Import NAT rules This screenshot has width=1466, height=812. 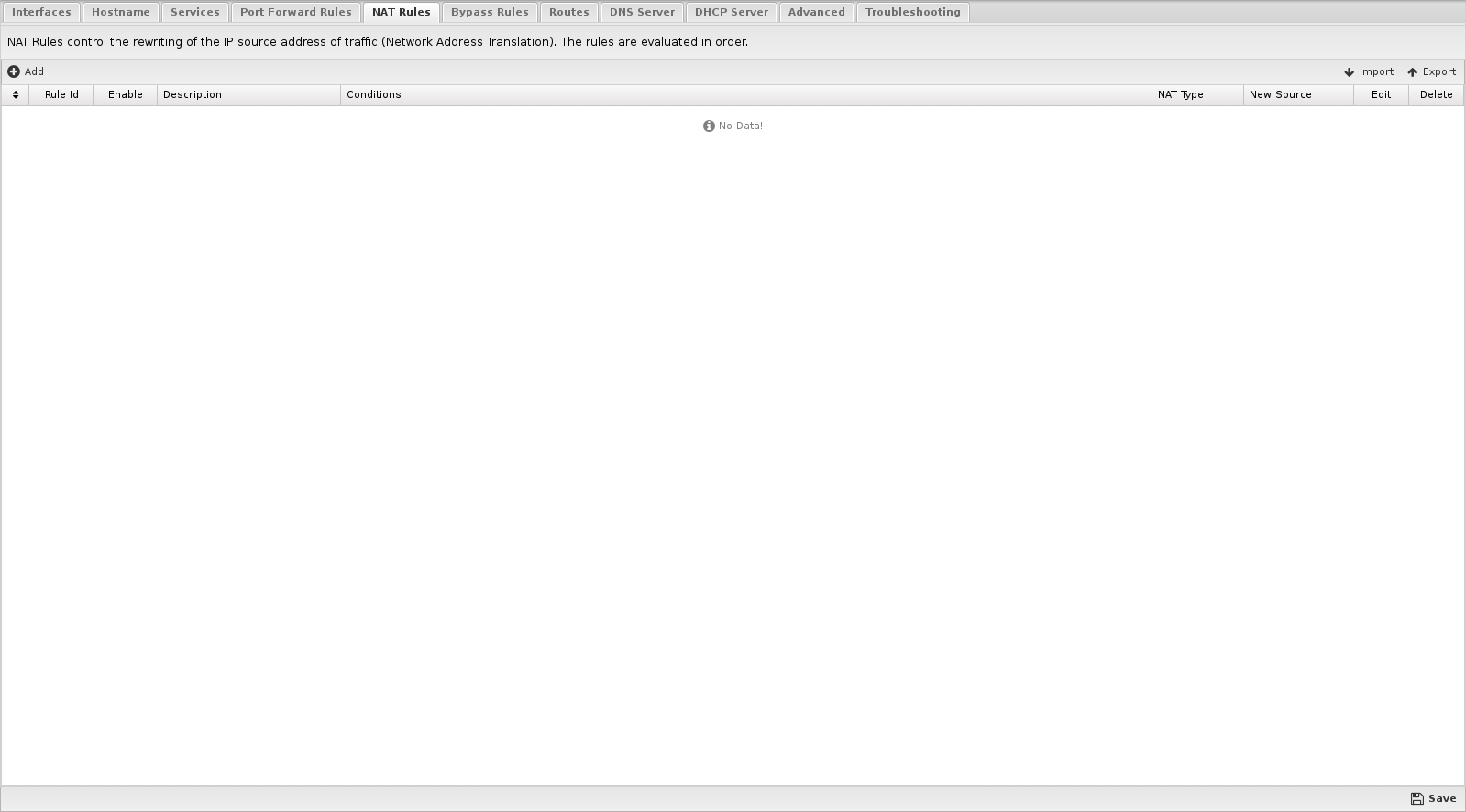coord(1369,71)
